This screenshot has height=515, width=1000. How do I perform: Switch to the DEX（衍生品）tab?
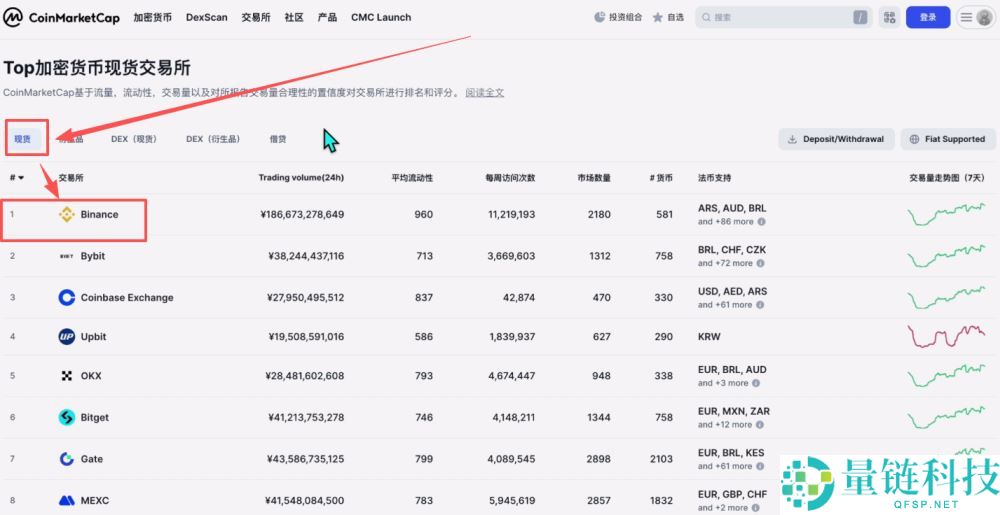point(213,139)
